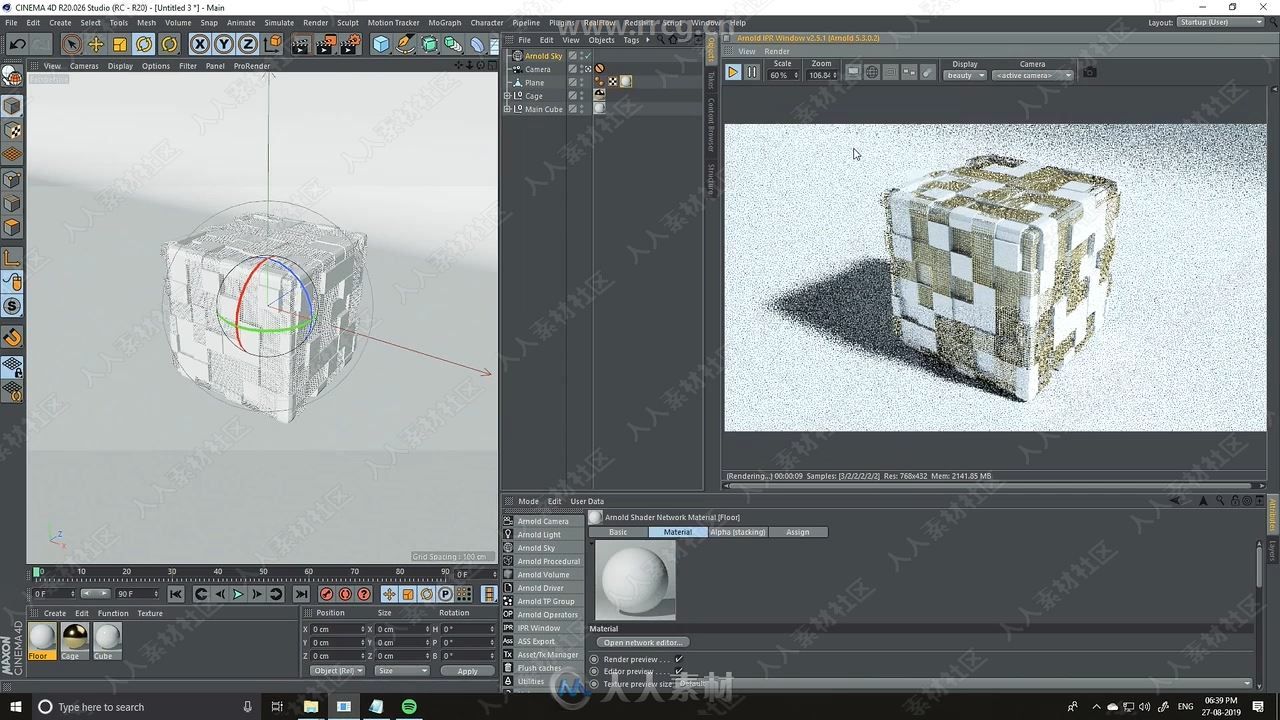Activate the Scale tool
This screenshot has height=720, width=1280.
pyautogui.click(x=120, y=44)
